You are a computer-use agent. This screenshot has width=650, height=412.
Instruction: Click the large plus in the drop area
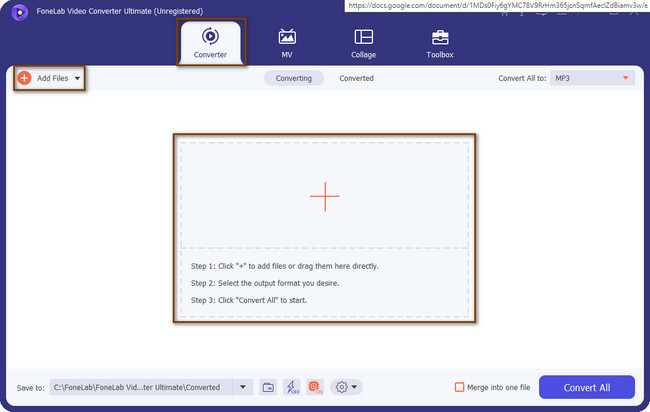click(324, 196)
